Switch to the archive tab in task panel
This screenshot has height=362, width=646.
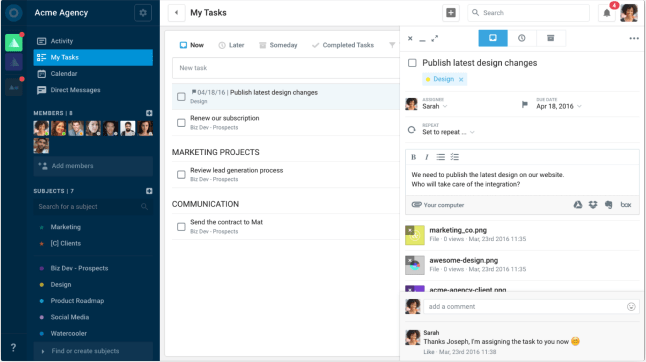(x=550, y=38)
